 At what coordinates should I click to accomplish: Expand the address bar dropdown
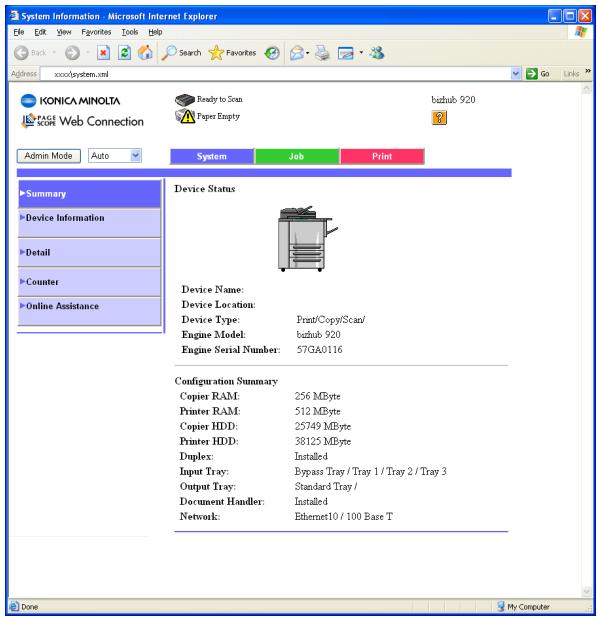(516, 74)
